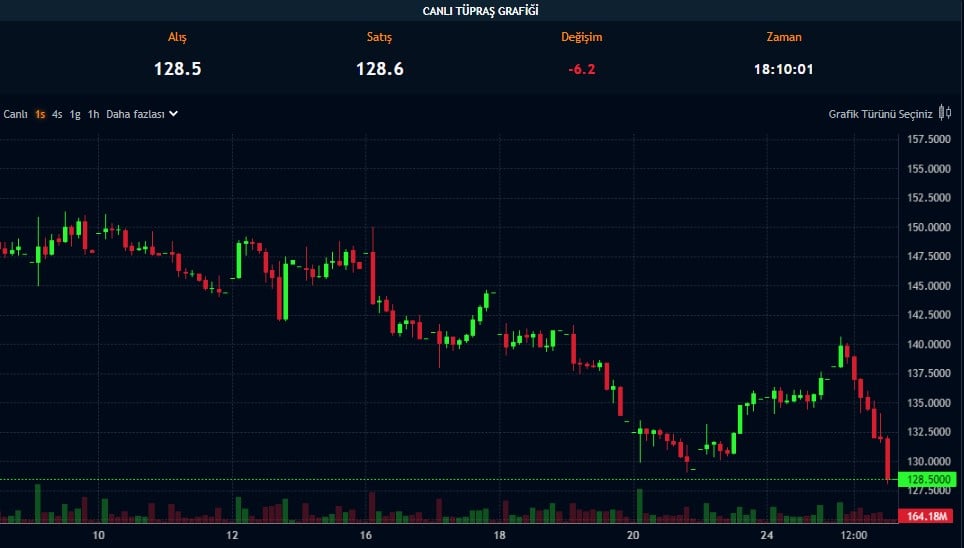The width and height of the screenshot is (964, 548).
Task: Select the '1s' timeframe
Action: pyautogui.click(x=40, y=114)
